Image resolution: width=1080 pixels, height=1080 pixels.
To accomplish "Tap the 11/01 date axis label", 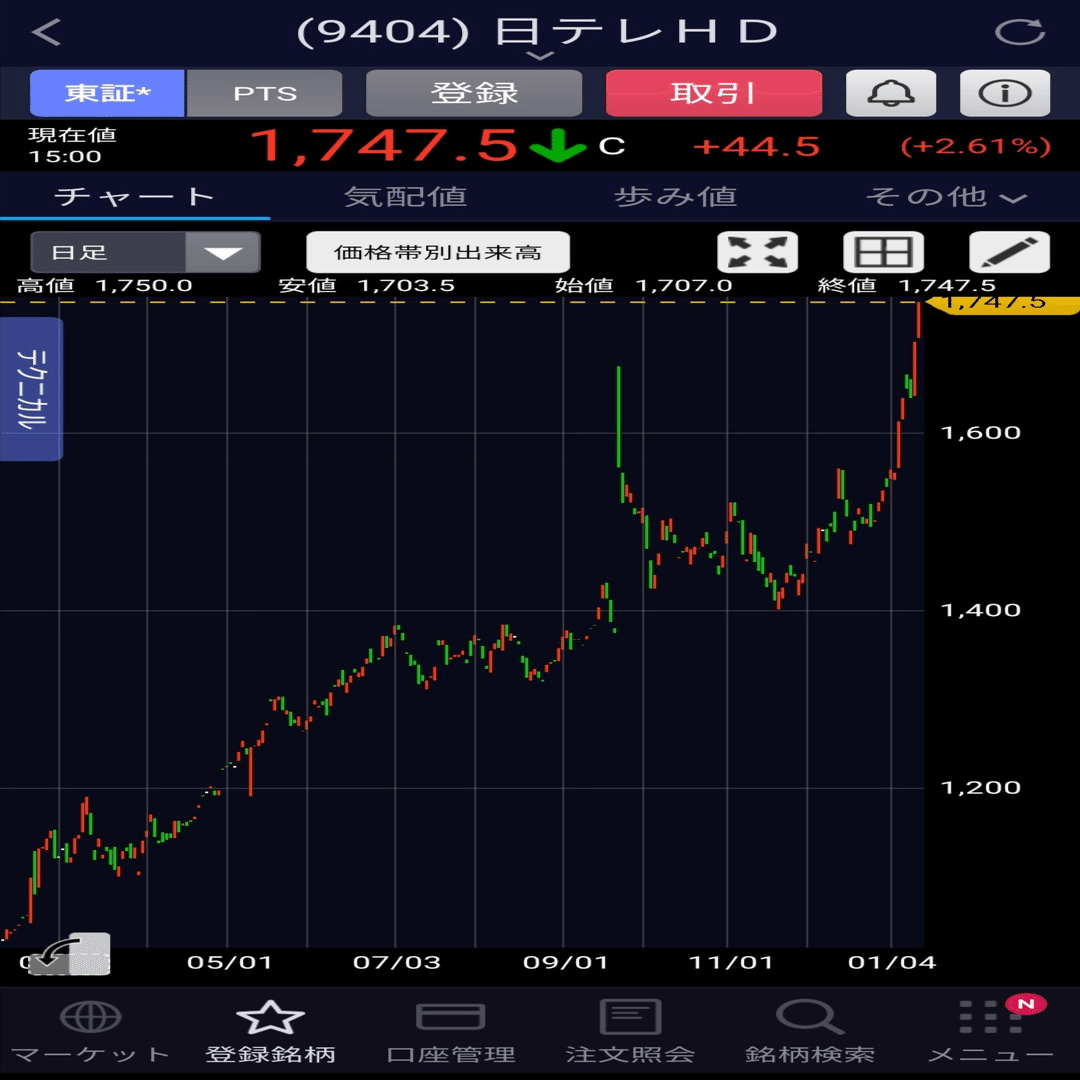I will point(731,962).
